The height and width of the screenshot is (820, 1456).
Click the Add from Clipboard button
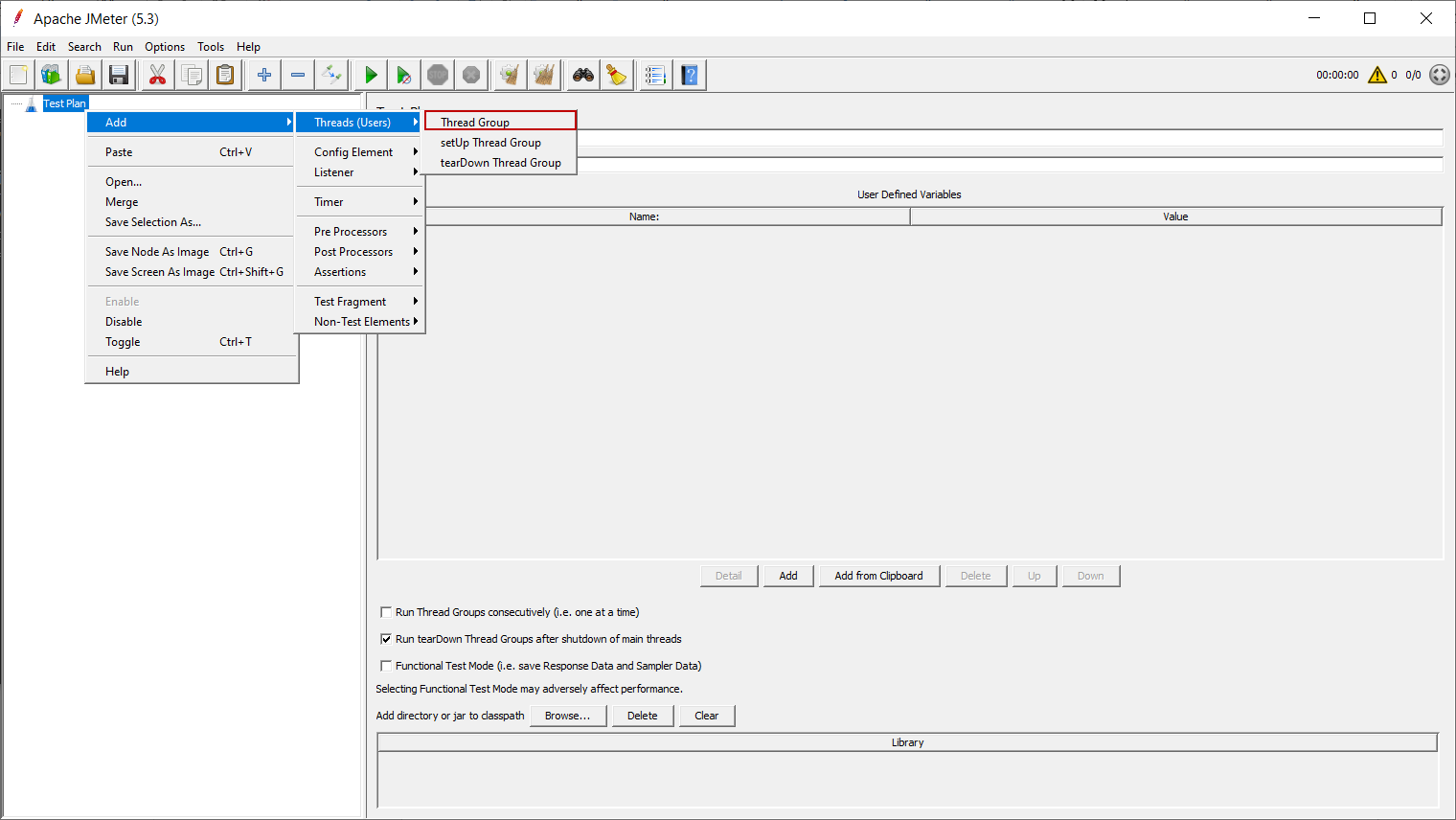879,576
